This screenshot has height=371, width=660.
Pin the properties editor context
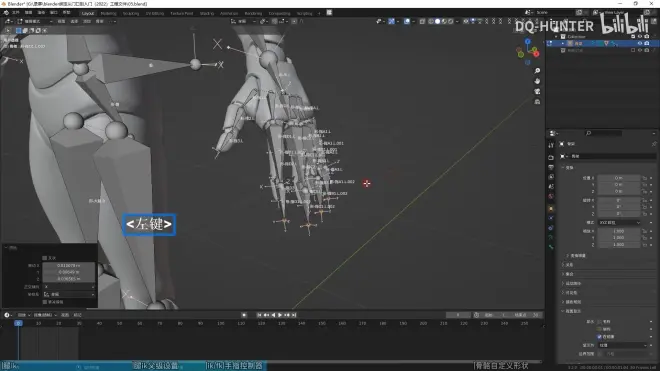pos(654,144)
